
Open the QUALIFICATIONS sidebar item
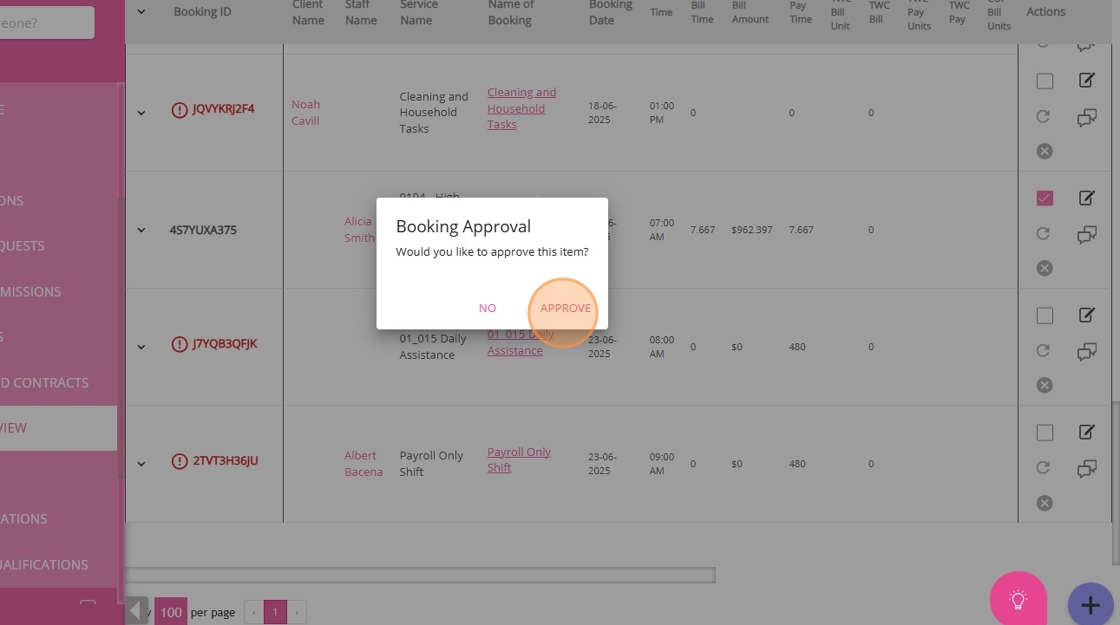tap(44, 564)
